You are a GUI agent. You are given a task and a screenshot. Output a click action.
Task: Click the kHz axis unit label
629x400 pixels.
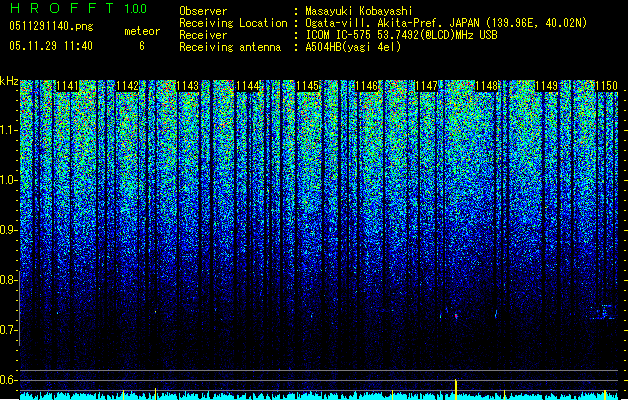click(x=9, y=81)
